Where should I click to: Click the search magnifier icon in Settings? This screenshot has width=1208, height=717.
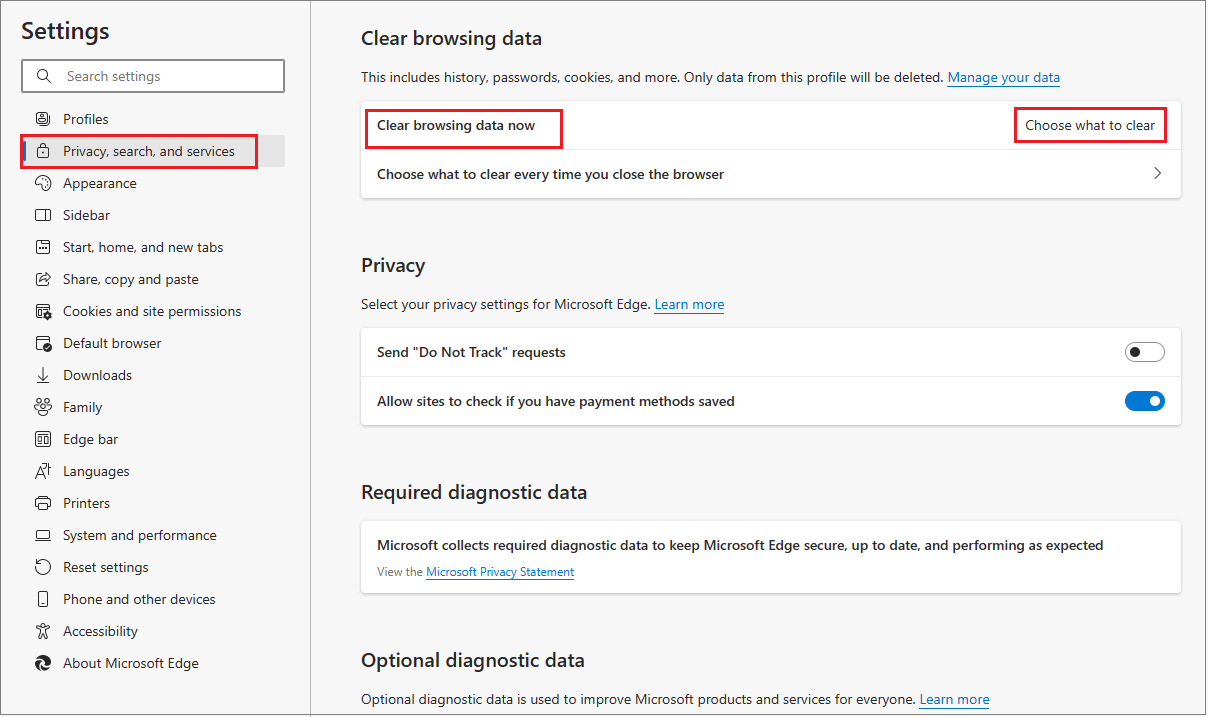tap(43, 76)
